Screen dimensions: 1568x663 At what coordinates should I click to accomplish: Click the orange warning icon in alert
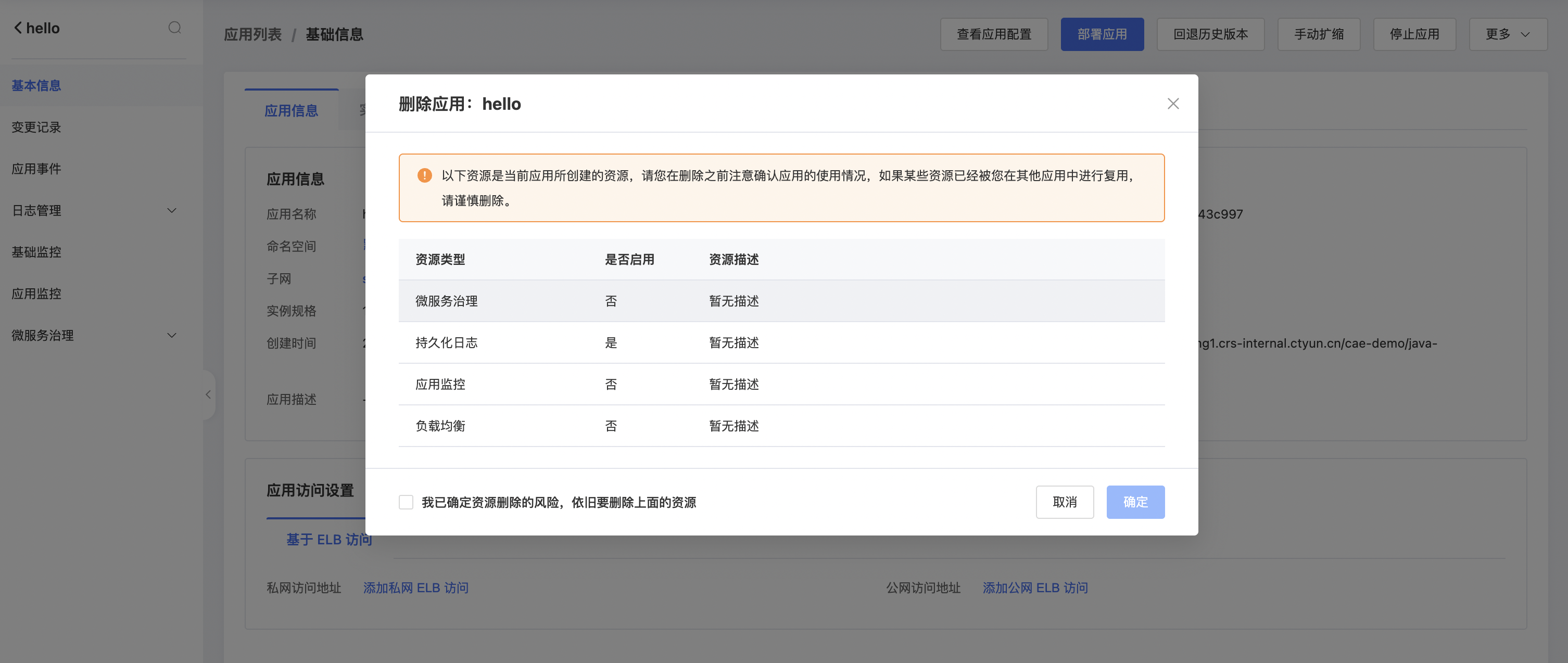[x=424, y=176]
